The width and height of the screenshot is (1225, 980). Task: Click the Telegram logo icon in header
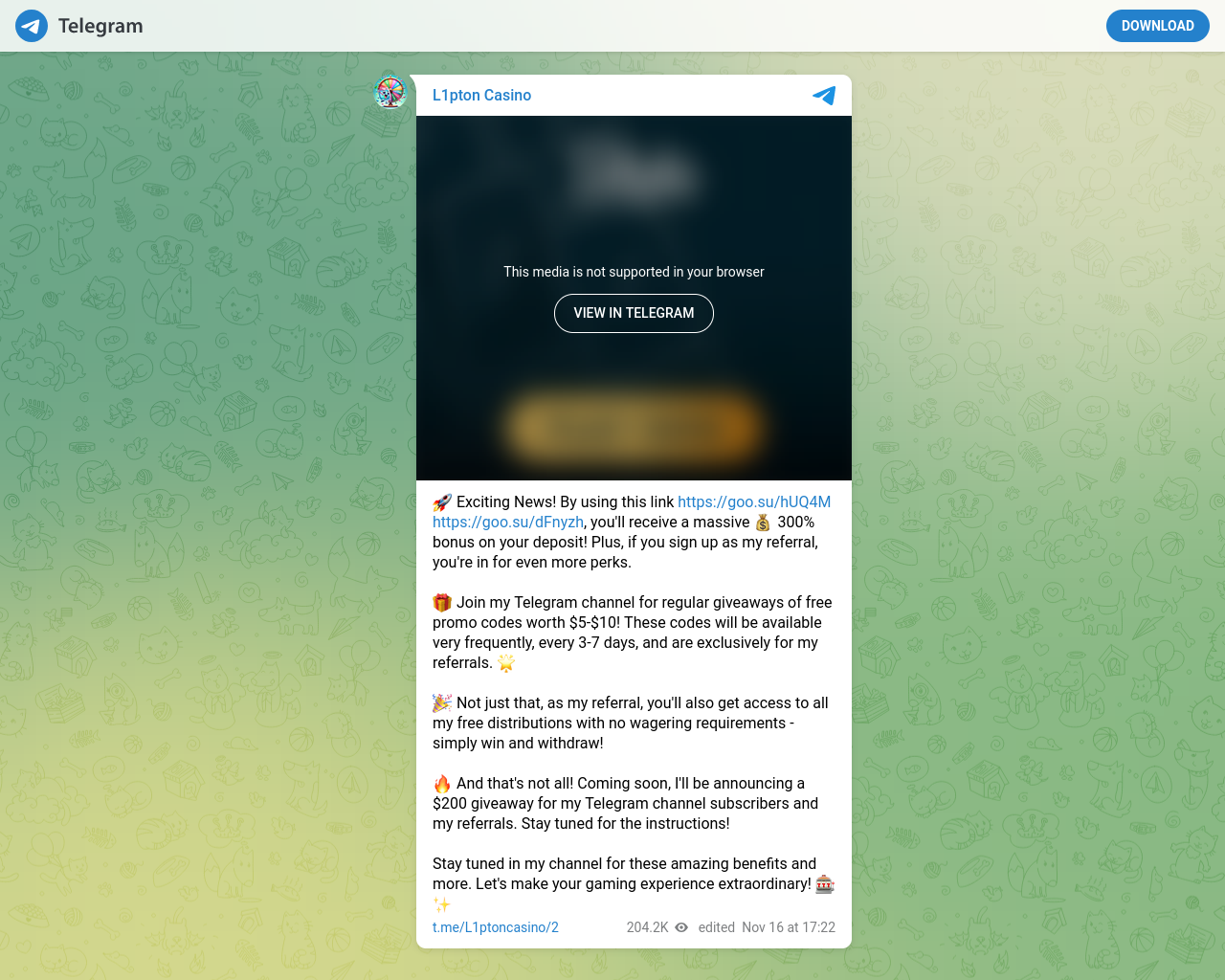(x=32, y=26)
